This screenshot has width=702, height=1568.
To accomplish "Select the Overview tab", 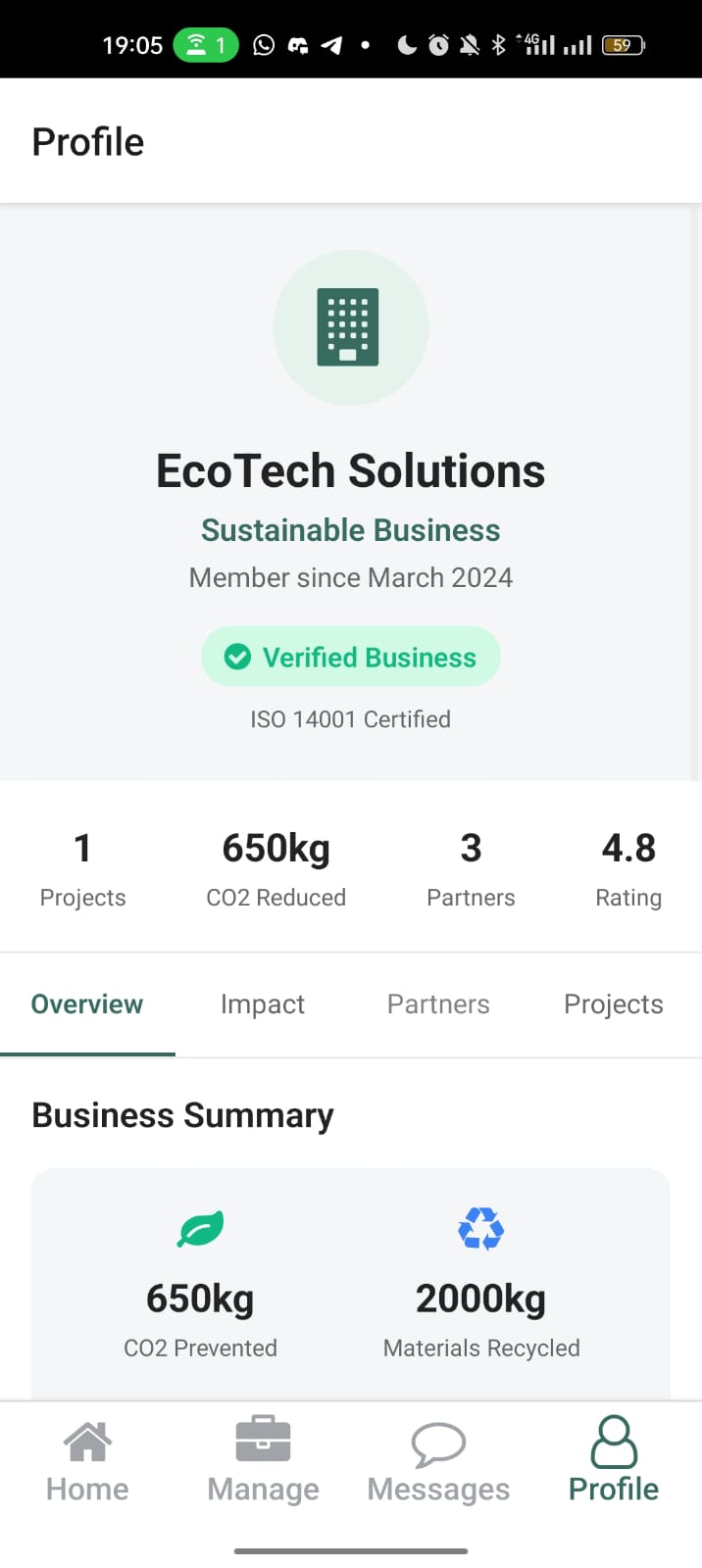I will pyautogui.click(x=87, y=1004).
